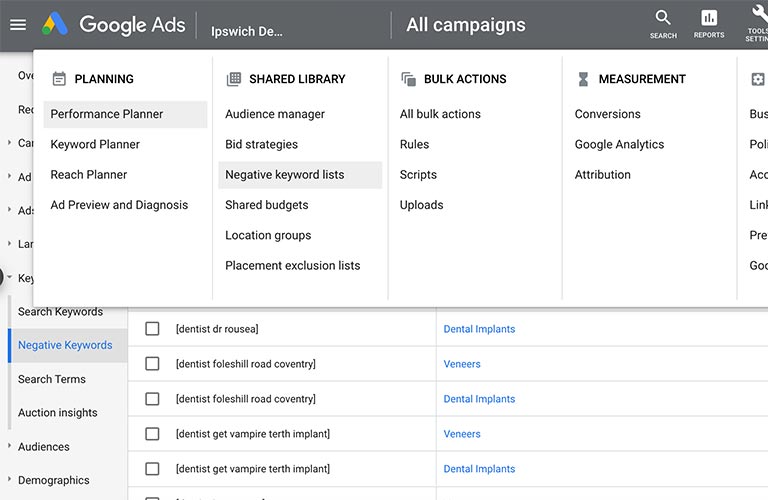Screen dimensions: 768x500
Task: Expand the Audiences sidebar section
Action: coord(10,447)
